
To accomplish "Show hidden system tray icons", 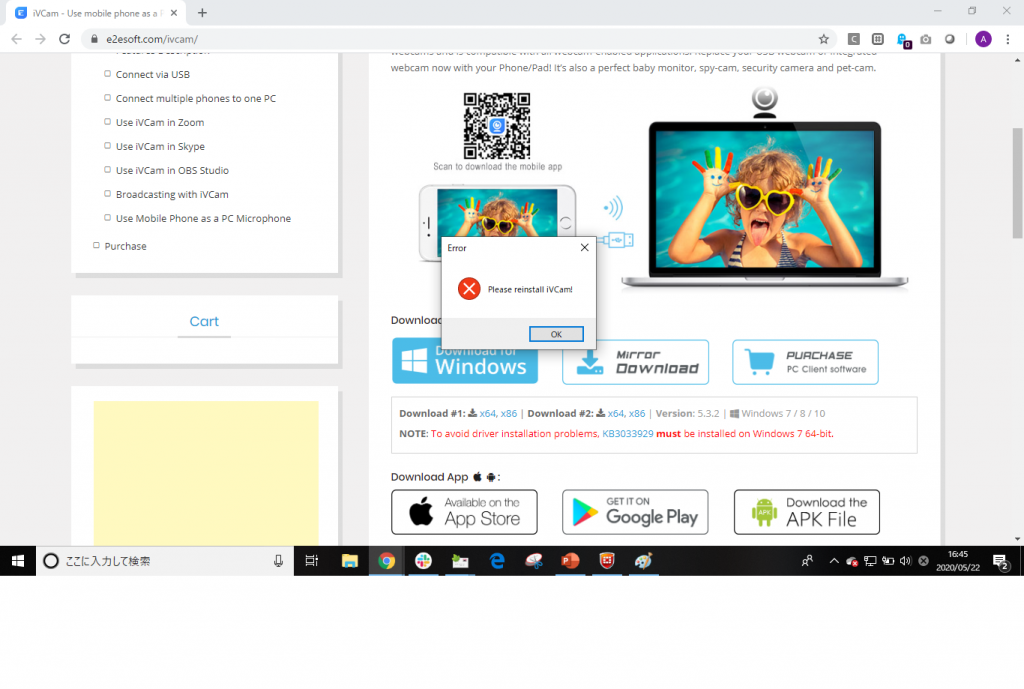I will (x=834, y=561).
